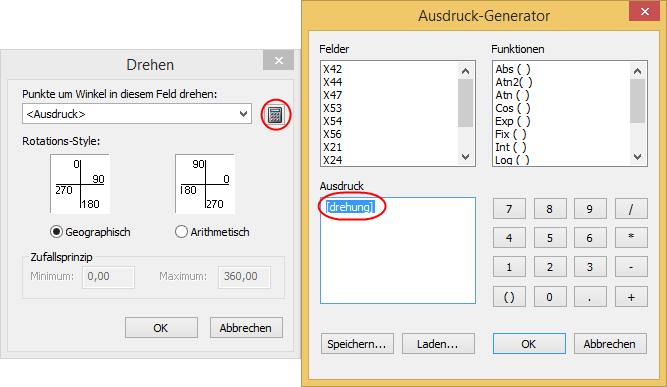Cancel the Ausdruck-Generator with Abbrechen

point(610,344)
